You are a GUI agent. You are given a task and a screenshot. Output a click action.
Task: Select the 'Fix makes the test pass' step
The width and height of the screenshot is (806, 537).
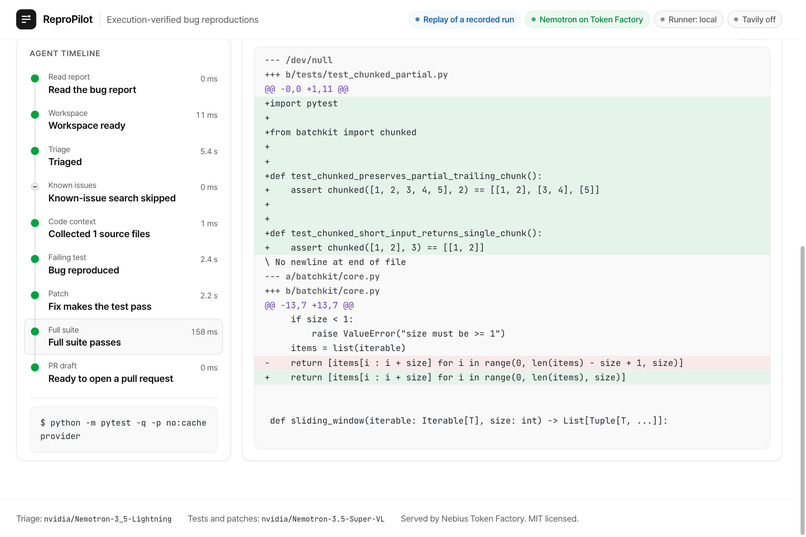click(123, 301)
